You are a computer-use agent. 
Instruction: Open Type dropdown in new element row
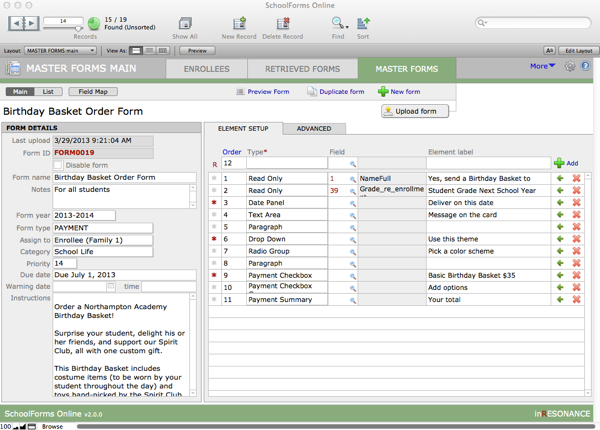click(287, 163)
